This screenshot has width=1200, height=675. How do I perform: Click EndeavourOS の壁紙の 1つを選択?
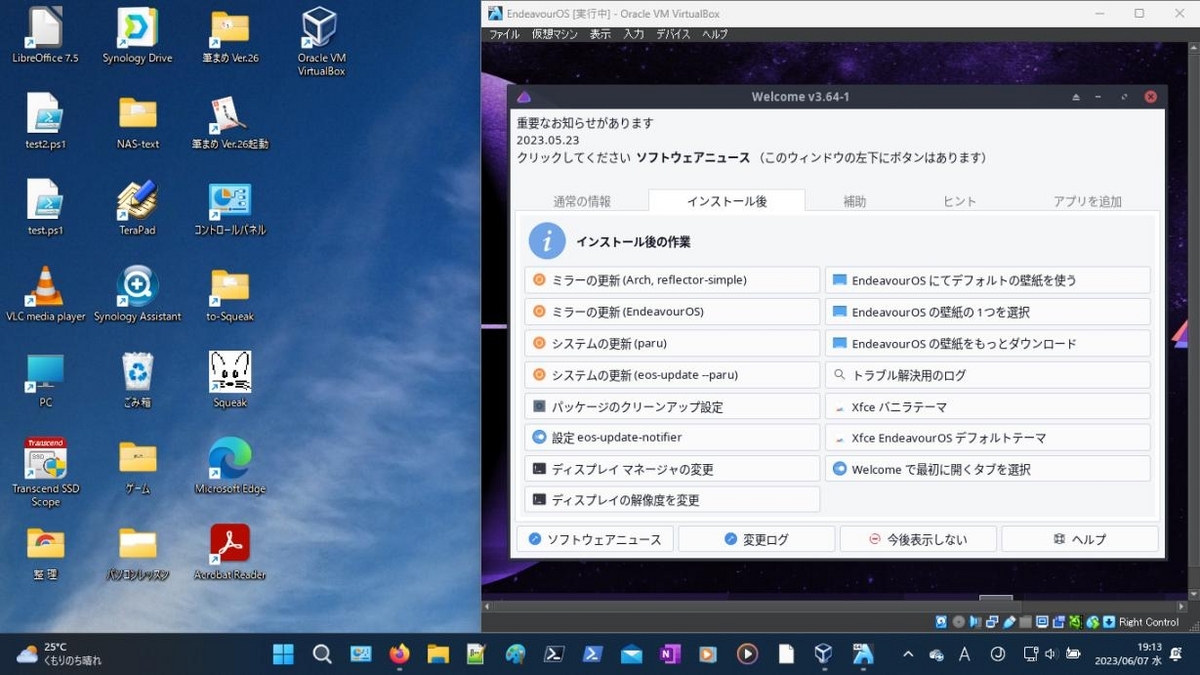pyautogui.click(x=988, y=312)
